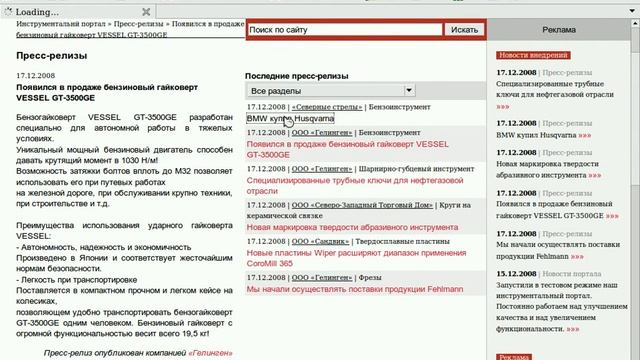Click Бензоинструмент category in first list row
Viewport: 640px width, 360px height.
coord(399,107)
